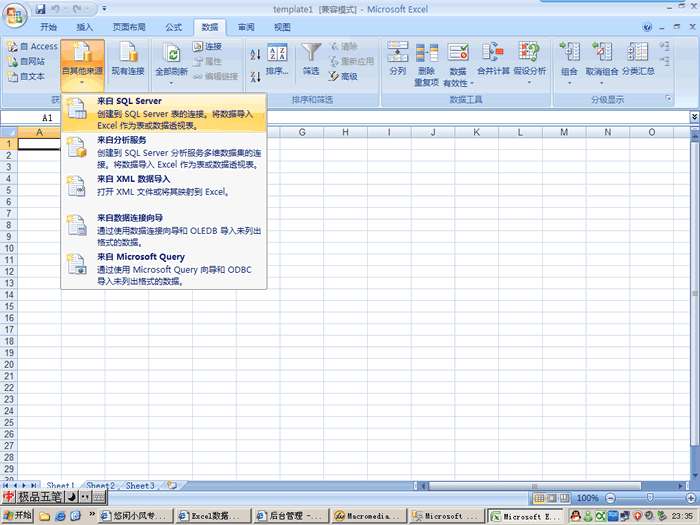Open existing connections (现有连接)
Image resolution: width=700 pixels, height=525 pixels.
[x=128, y=59]
